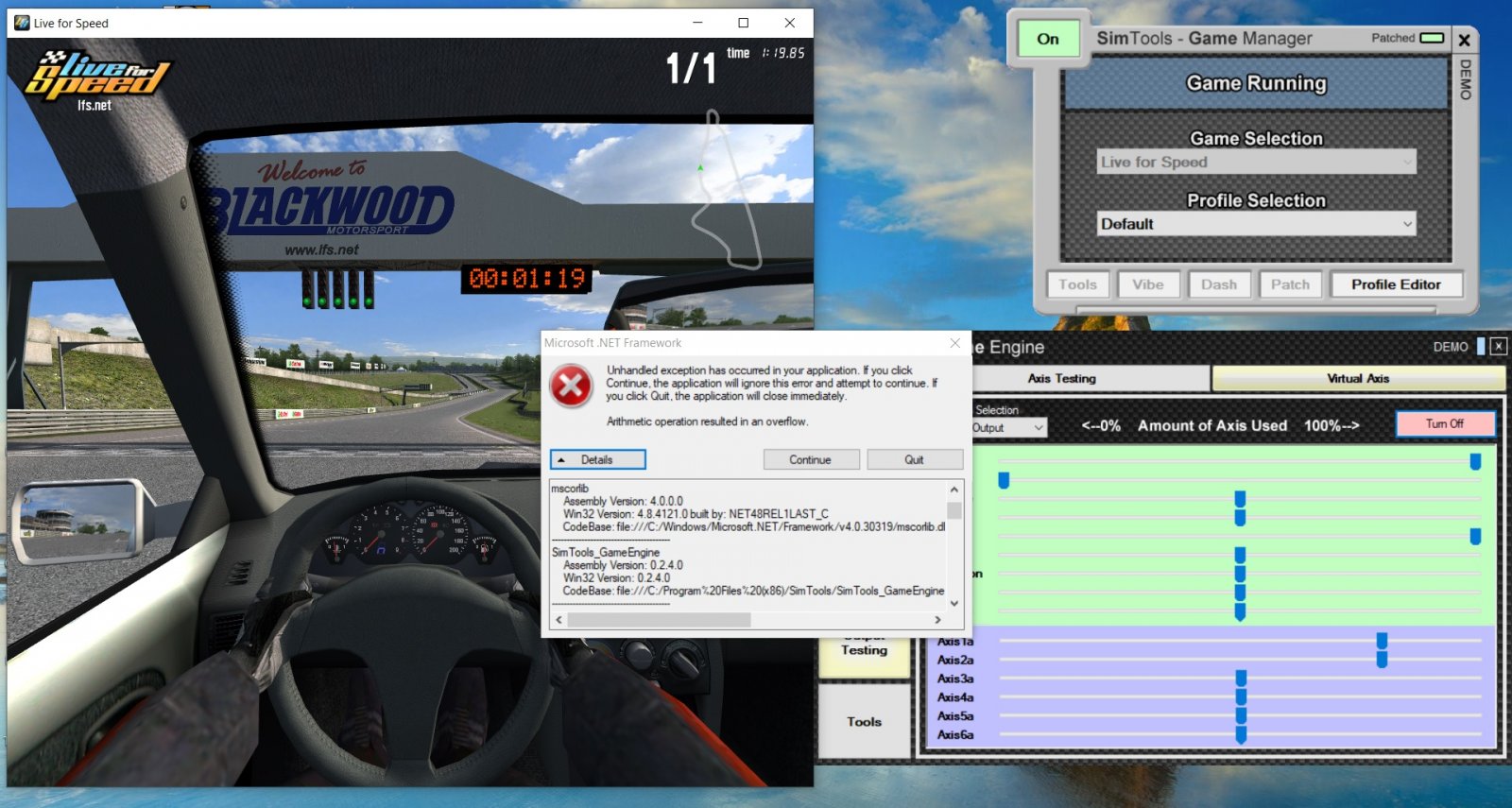Click the Axis3a slider handle
This screenshot has height=808, width=1512.
[x=1241, y=678]
